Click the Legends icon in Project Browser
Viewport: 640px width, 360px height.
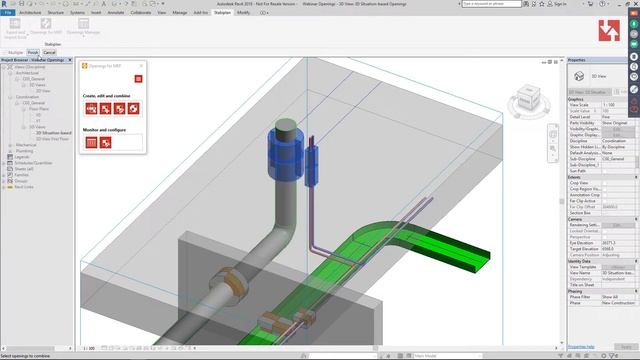(x=10, y=157)
